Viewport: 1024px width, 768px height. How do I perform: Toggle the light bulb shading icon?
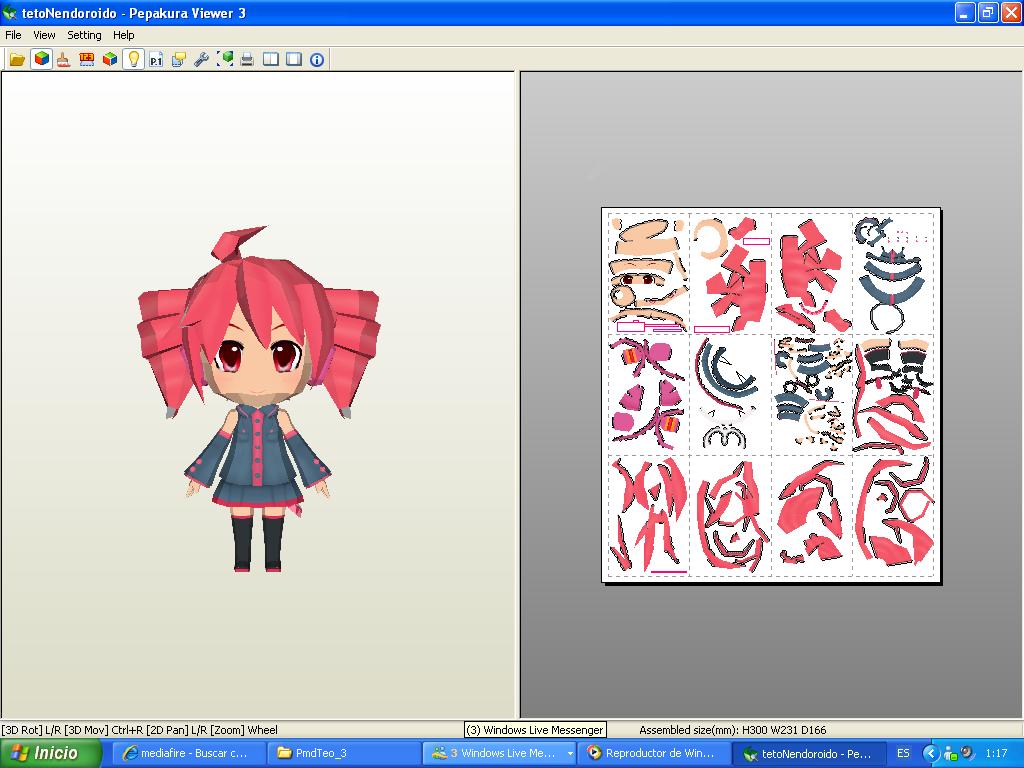point(132,59)
